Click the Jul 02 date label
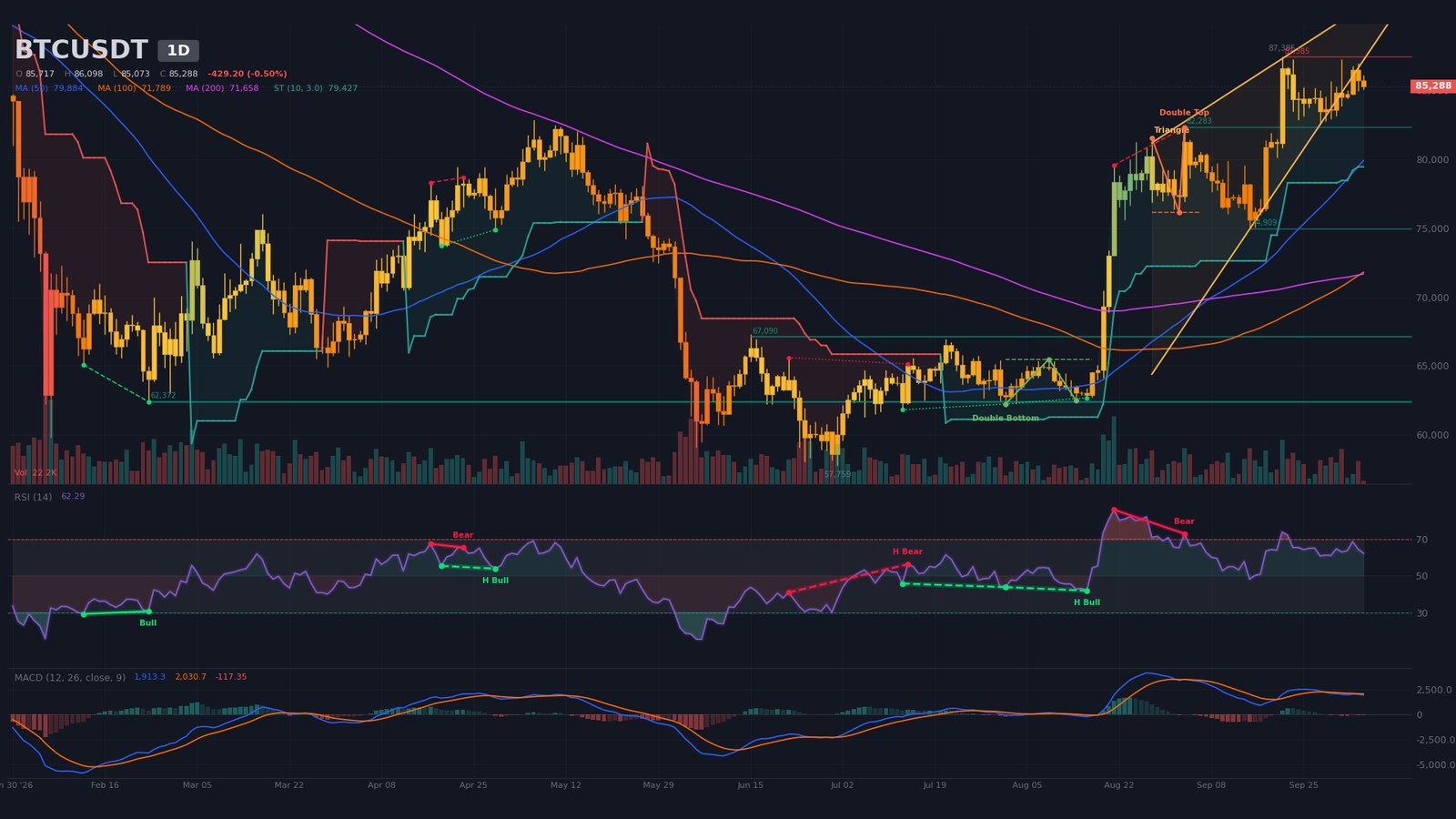Viewport: 1456px width, 819px height. coord(842,784)
